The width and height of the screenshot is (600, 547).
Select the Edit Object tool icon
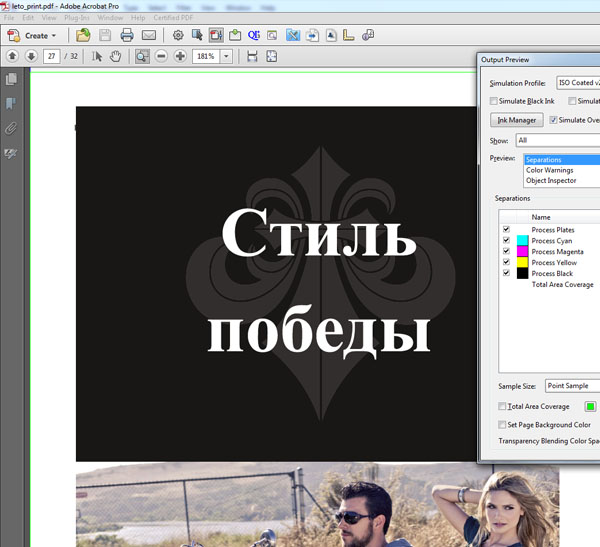tap(197, 35)
